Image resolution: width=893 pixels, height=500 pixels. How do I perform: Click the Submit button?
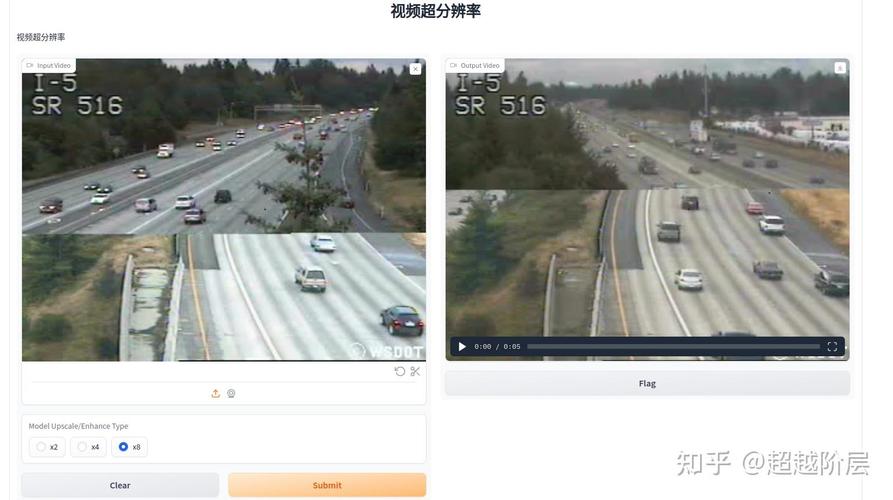coord(327,485)
